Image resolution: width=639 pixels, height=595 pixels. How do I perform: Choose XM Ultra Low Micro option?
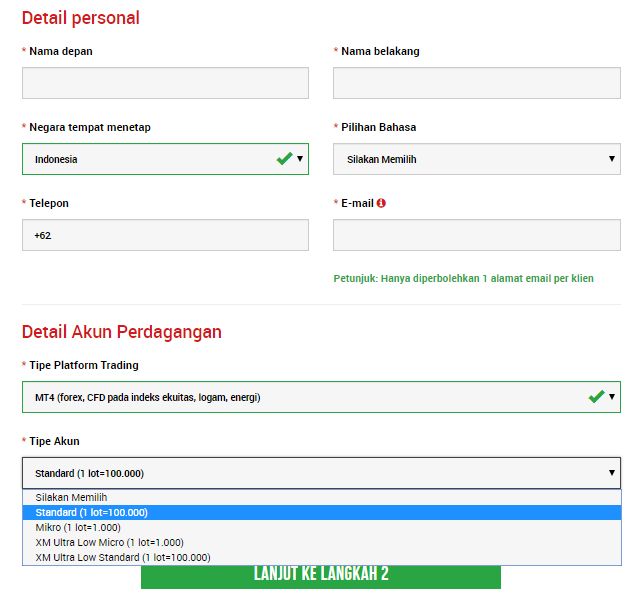coord(322,542)
